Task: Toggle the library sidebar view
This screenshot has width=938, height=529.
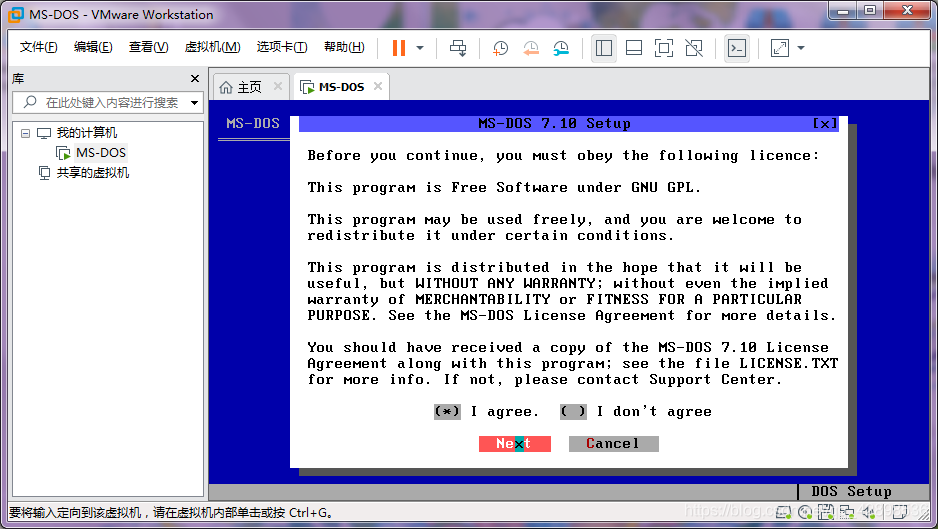Action: point(604,48)
